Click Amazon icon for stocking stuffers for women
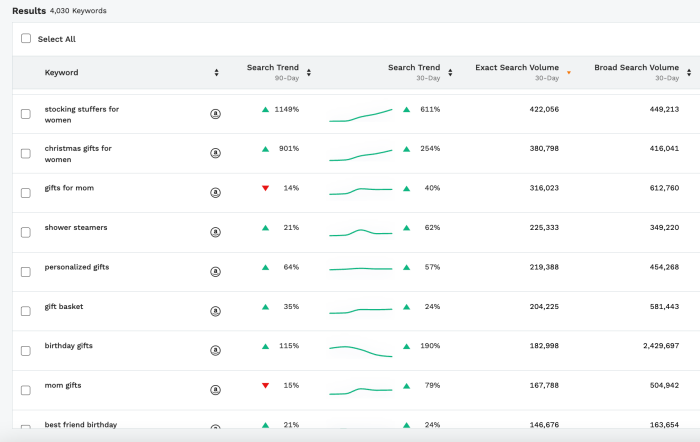 [215, 114]
